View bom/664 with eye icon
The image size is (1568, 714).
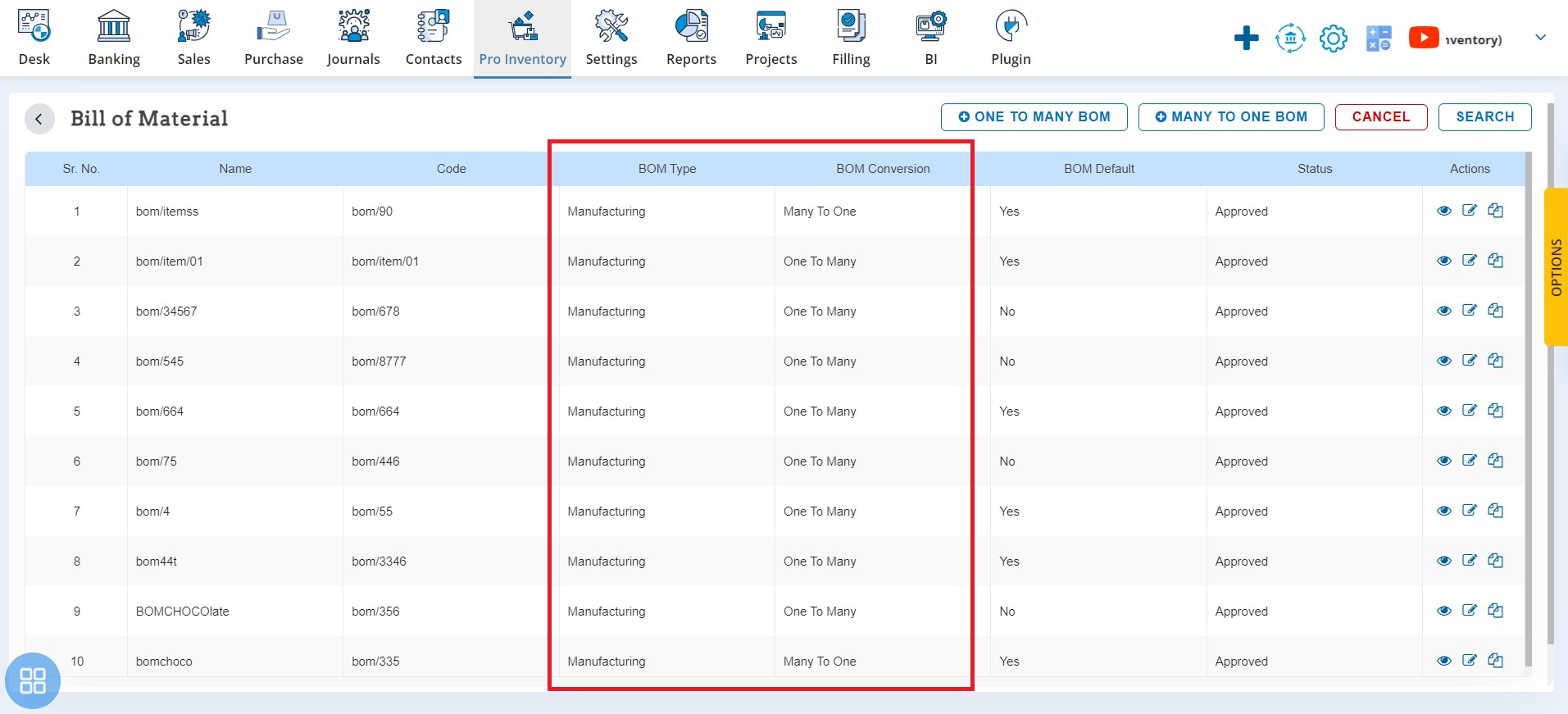tap(1444, 411)
